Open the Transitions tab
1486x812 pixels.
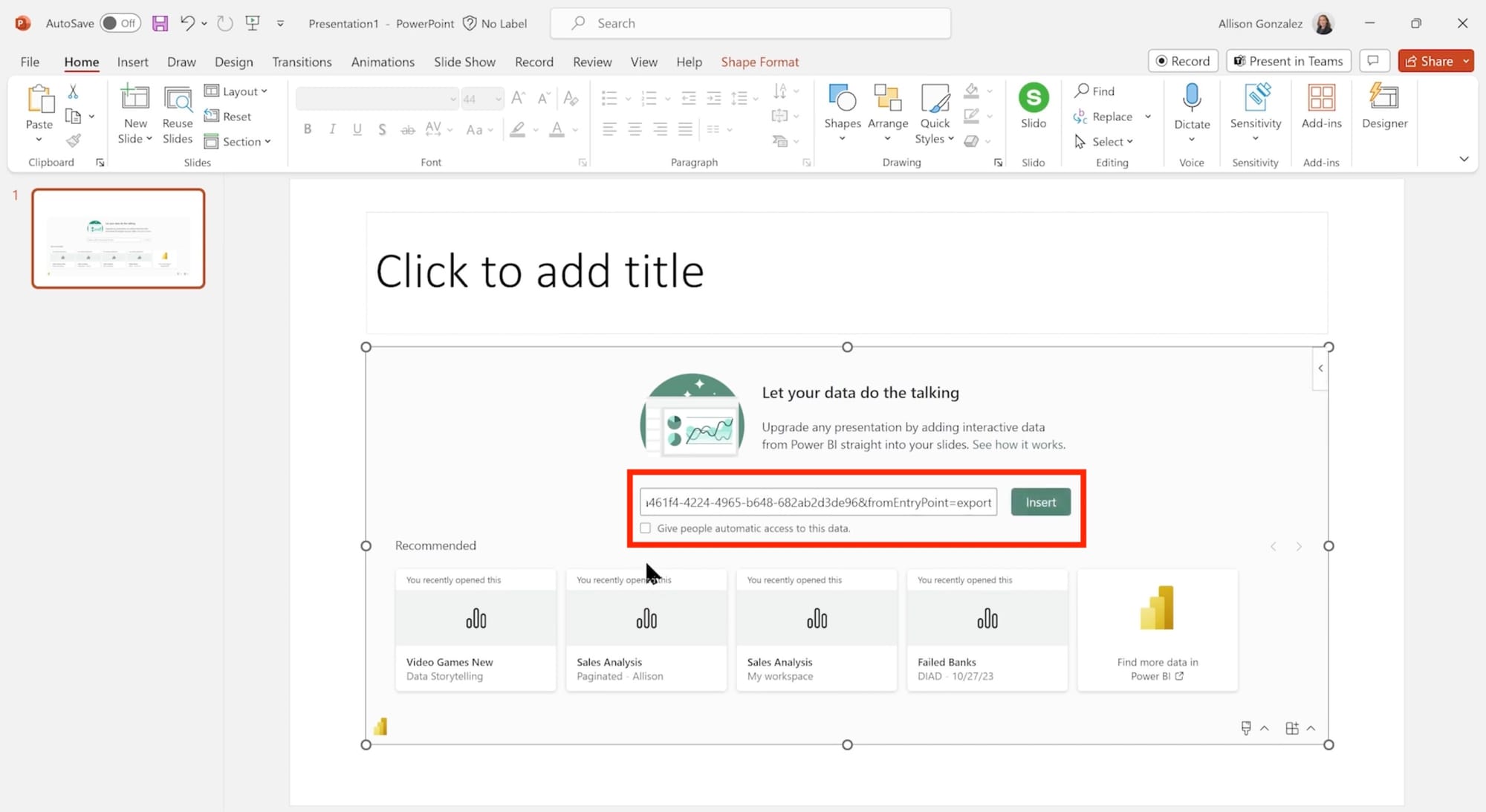point(302,62)
